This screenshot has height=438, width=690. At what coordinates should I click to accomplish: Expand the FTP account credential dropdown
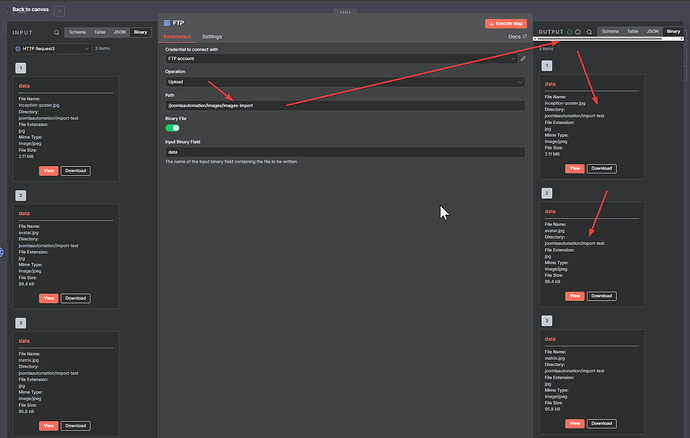tap(340, 59)
